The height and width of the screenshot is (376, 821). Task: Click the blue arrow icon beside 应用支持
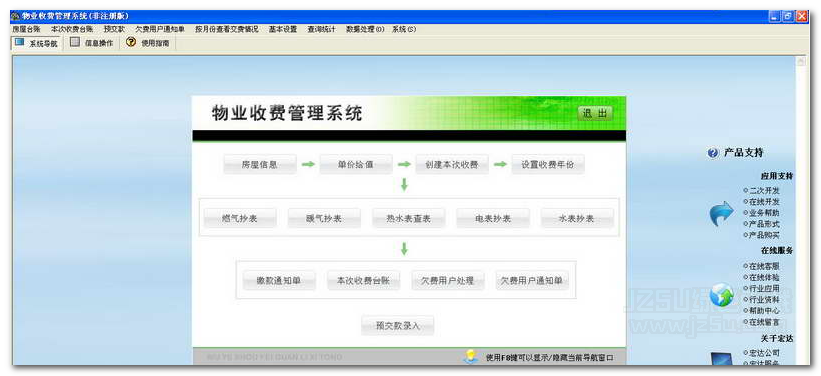pyautogui.click(x=722, y=214)
